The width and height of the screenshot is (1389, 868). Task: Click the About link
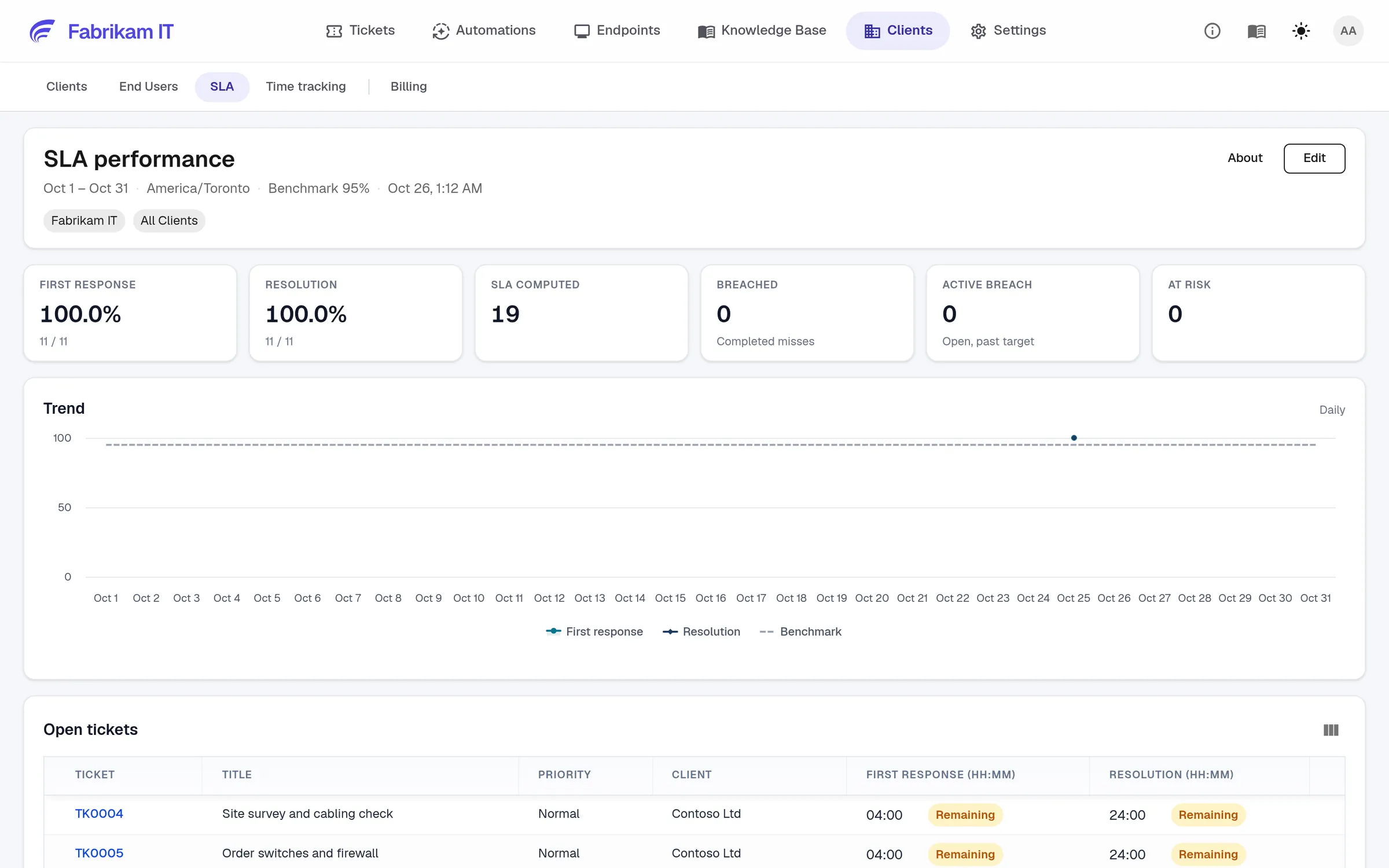(1245, 158)
